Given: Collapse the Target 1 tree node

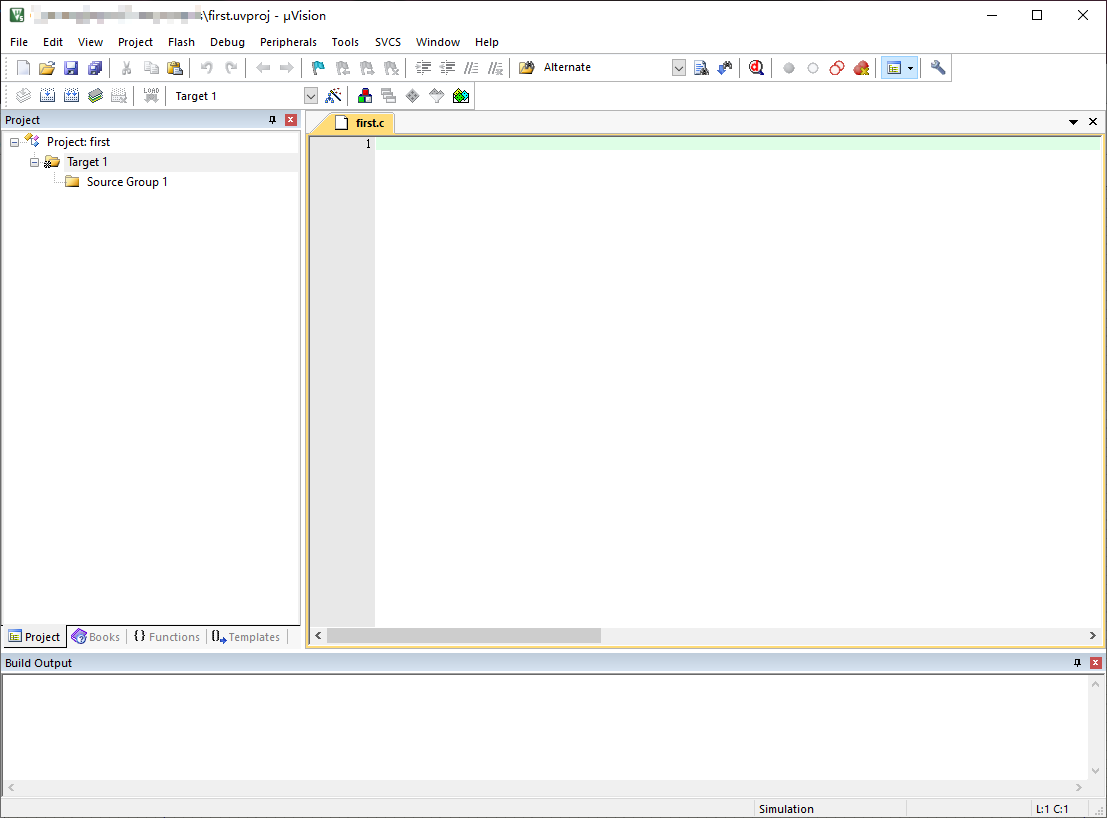Looking at the screenshot, I should pos(34,162).
